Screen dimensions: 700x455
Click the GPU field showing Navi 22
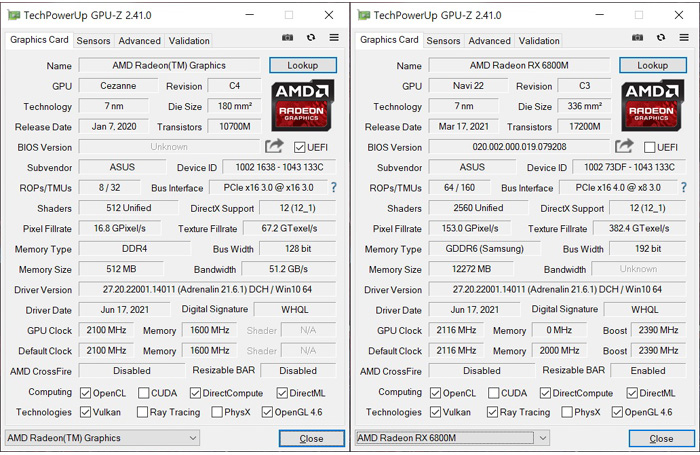[468, 86]
